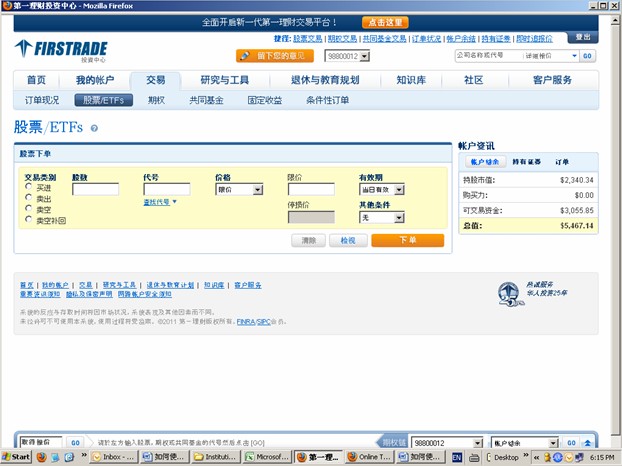The image size is (622, 466).
Task: Click the 查找代号 link
Action: click(x=158, y=202)
